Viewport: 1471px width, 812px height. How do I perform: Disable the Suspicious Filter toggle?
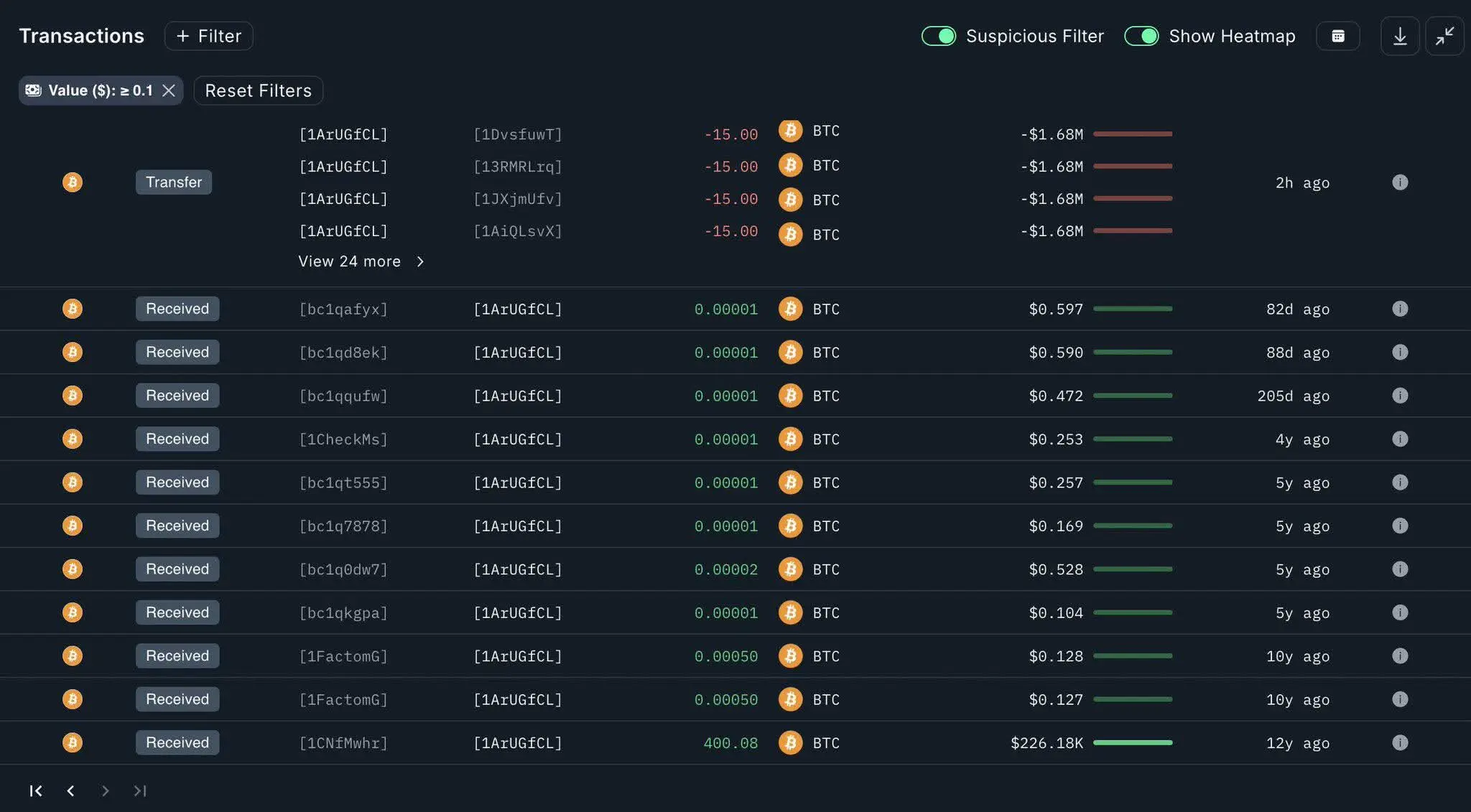pyautogui.click(x=938, y=36)
